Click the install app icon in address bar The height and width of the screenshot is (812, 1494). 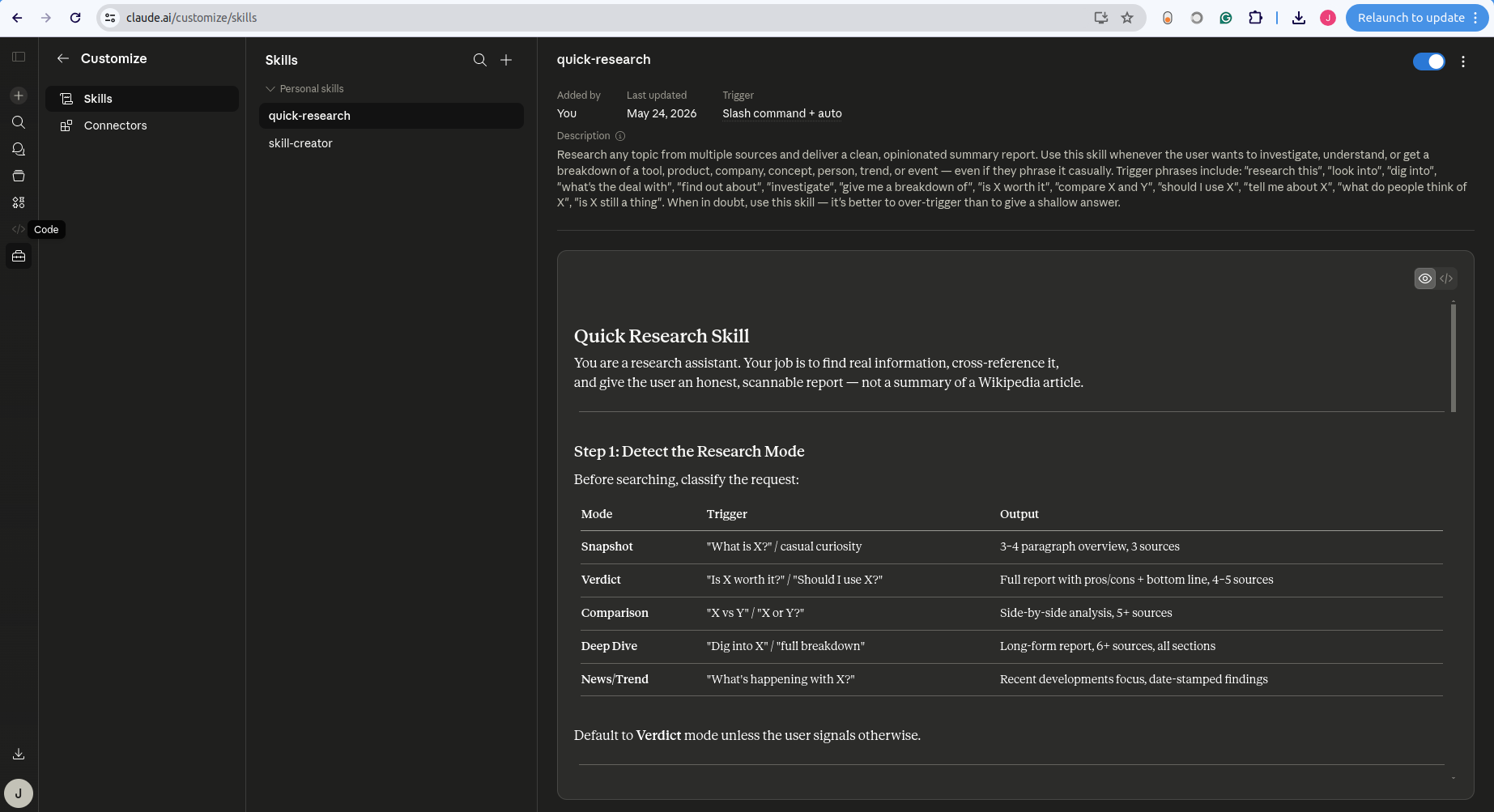coord(1100,18)
